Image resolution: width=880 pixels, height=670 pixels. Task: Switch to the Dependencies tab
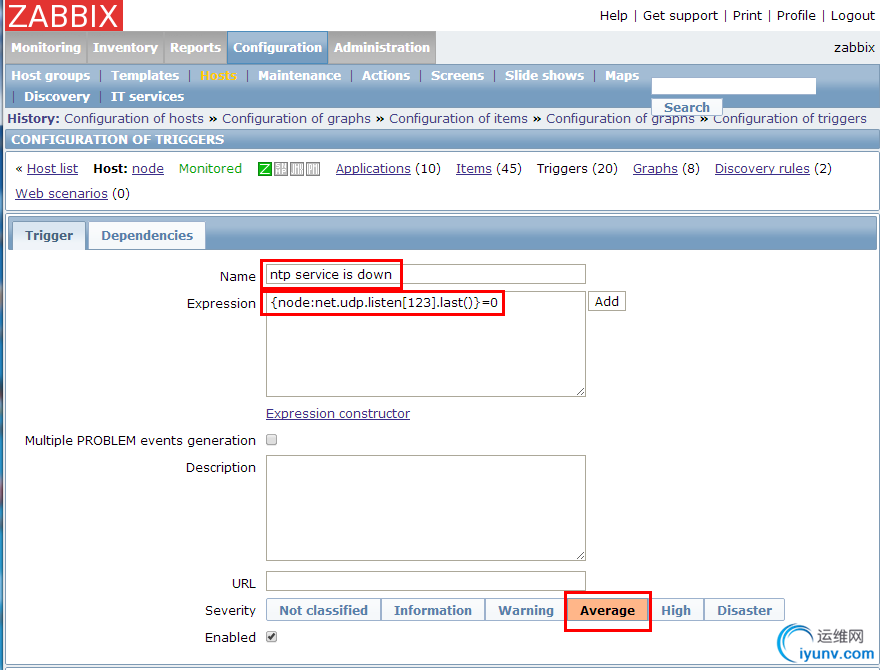147,235
